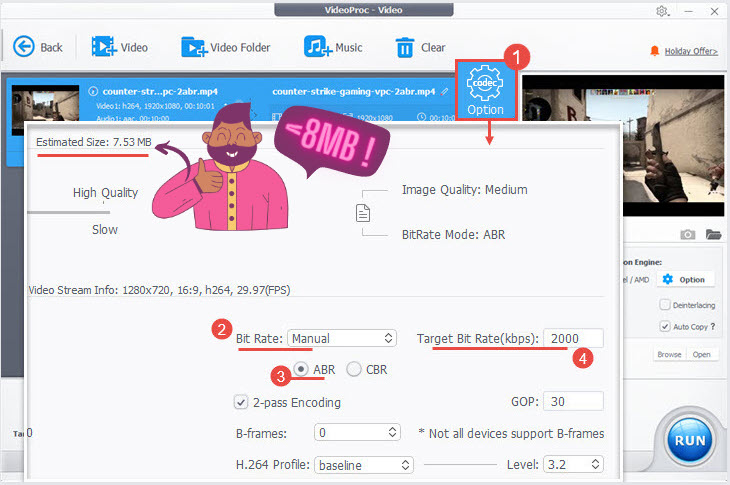Click the source video thumbnail
The width and height of the screenshot is (730, 485).
pos(45,110)
